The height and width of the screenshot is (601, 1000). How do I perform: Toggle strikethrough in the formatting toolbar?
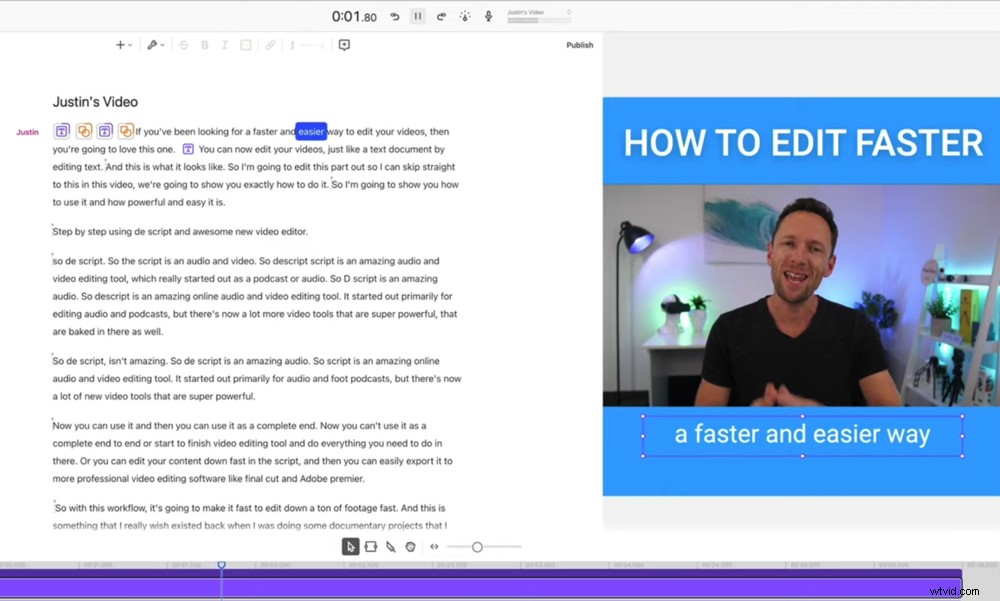(184, 45)
